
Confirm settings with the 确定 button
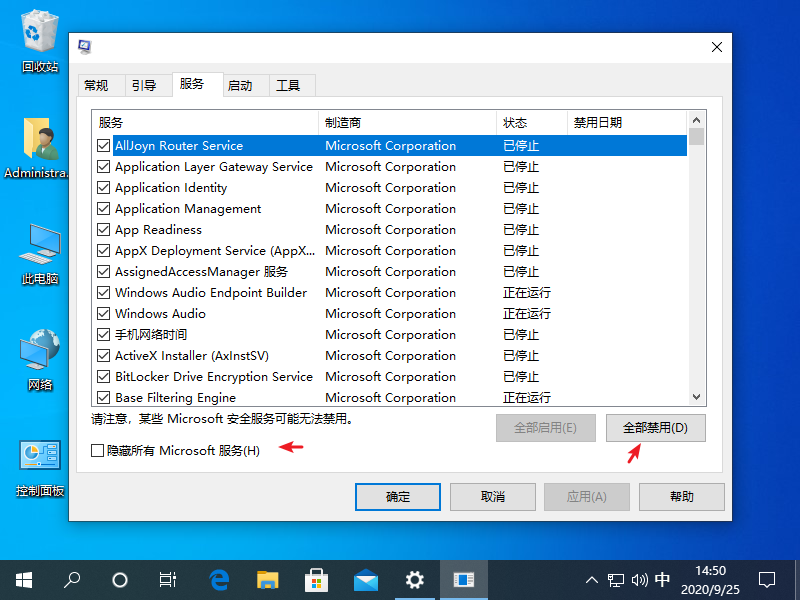pos(397,497)
